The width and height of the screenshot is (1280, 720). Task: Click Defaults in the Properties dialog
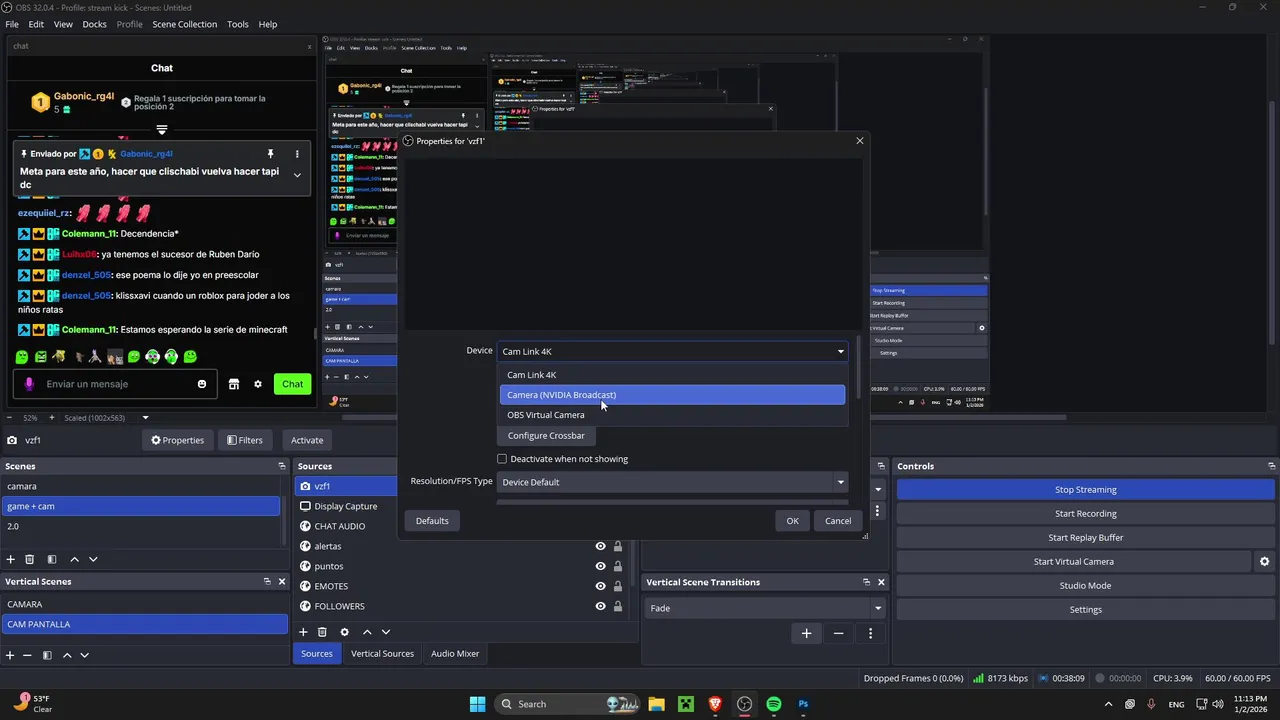pos(432,521)
